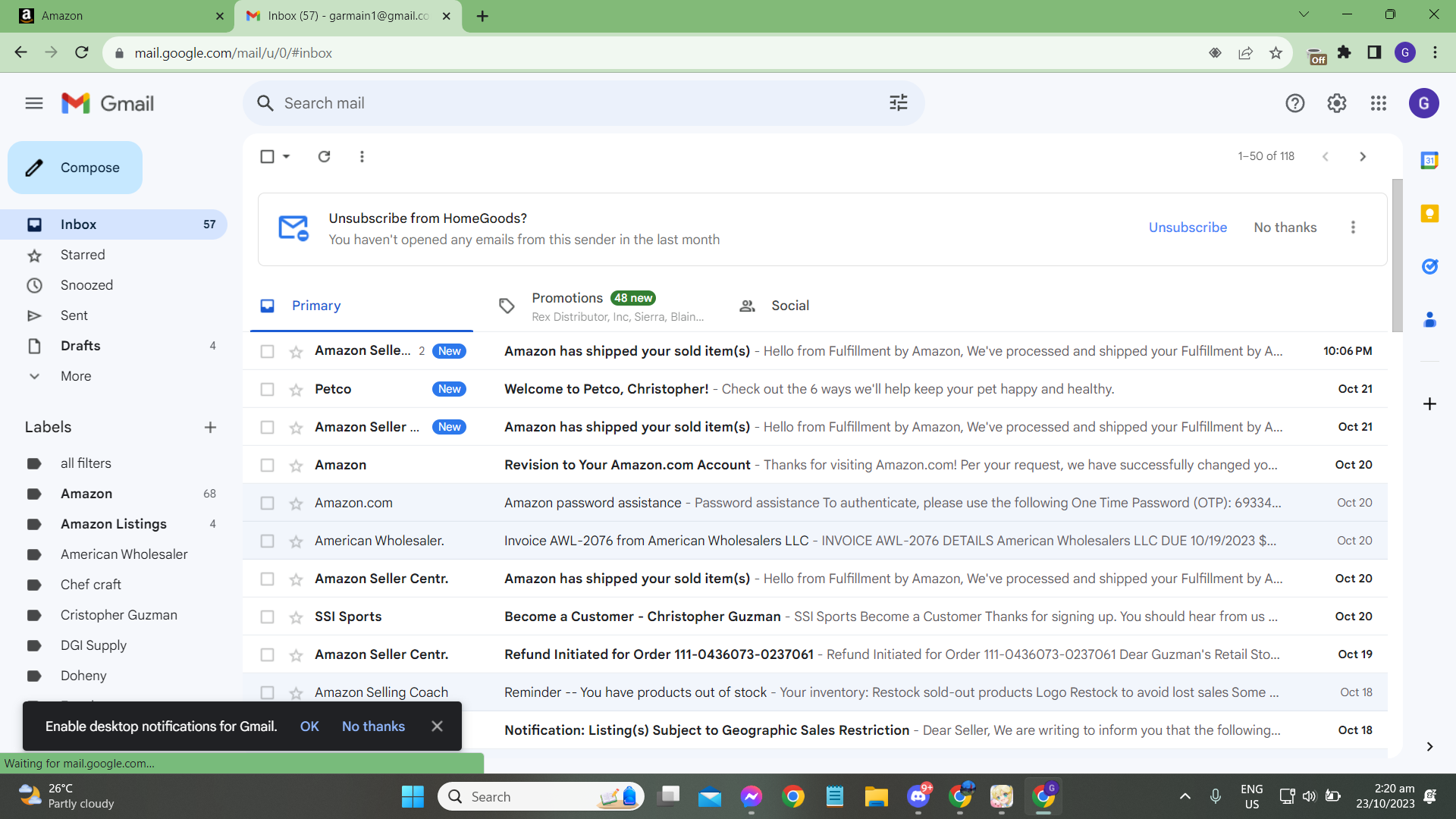This screenshot has height=819, width=1456.
Task: Click the Chrome address bar URL
Action: point(234,53)
